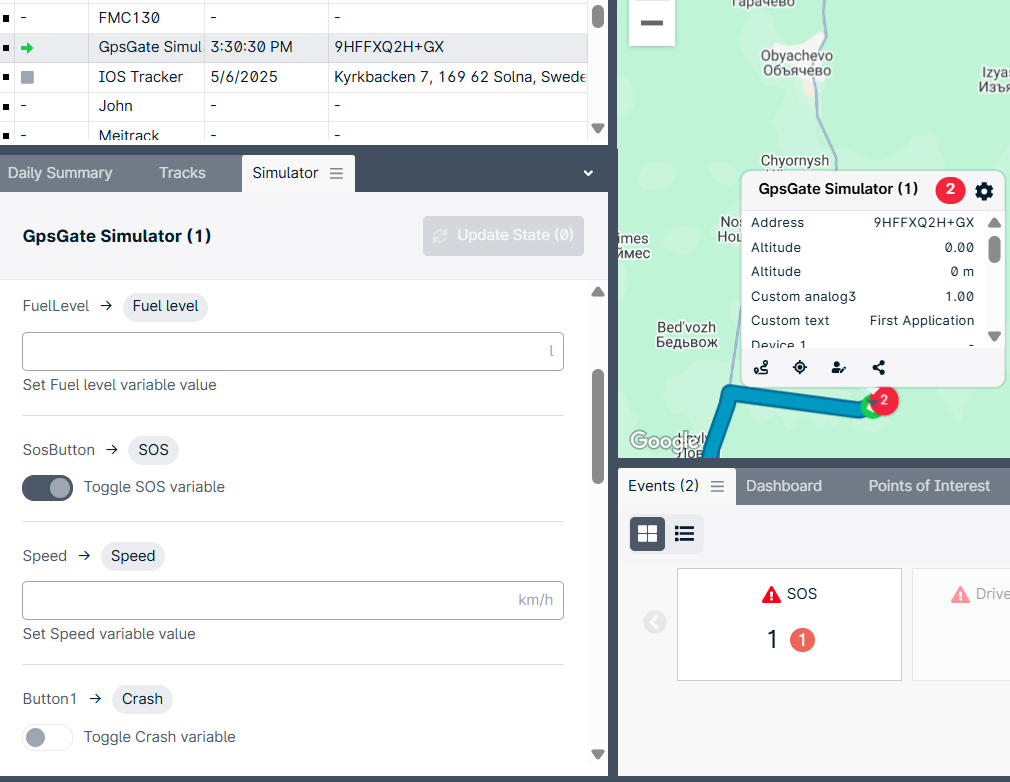Click the 9HFFXQ2H+GX cell in device list
Image resolution: width=1010 pixels, height=782 pixels.
click(x=389, y=47)
